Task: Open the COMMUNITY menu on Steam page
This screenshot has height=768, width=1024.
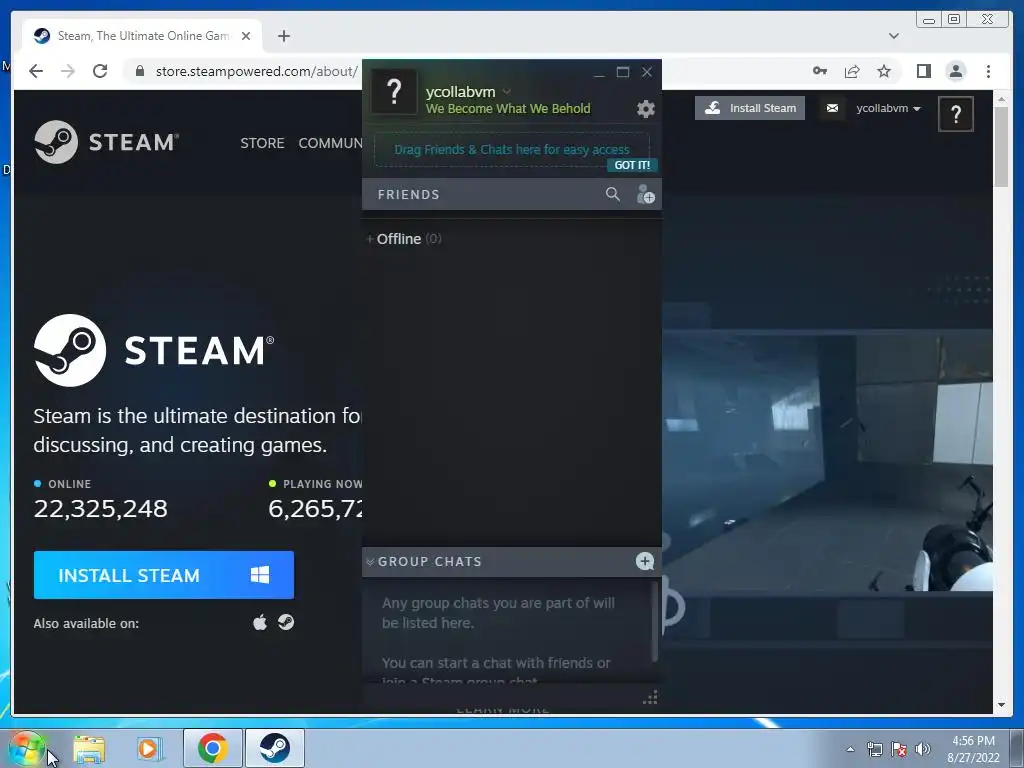Action: 330,143
